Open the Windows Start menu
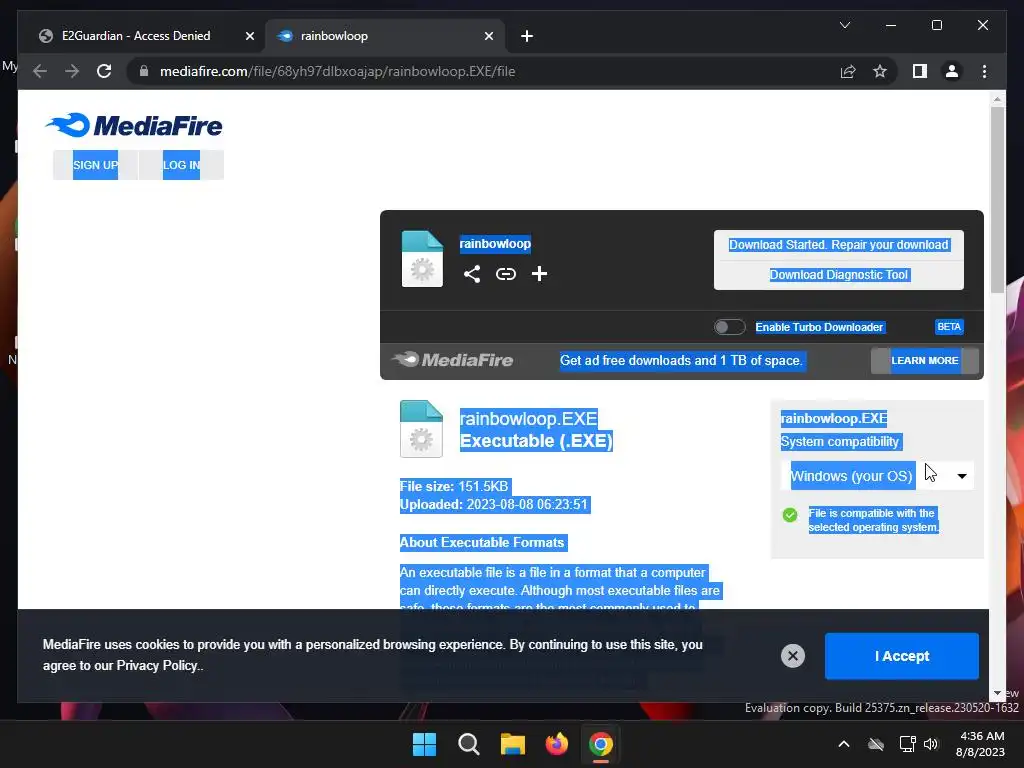 tap(424, 744)
